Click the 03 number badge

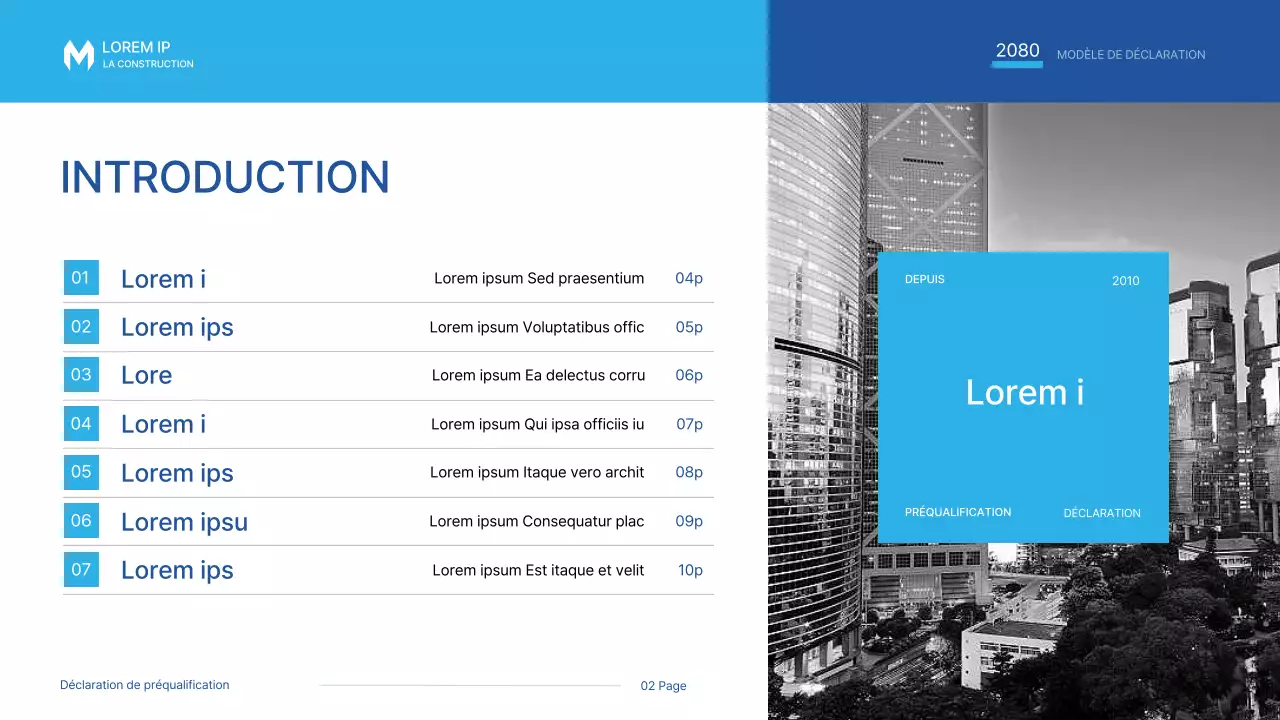click(81, 375)
